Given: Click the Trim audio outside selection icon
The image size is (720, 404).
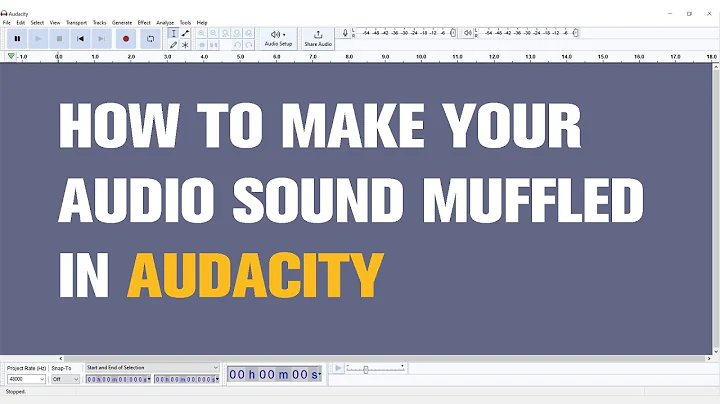Looking at the screenshot, I should pyautogui.click(x=202, y=45).
